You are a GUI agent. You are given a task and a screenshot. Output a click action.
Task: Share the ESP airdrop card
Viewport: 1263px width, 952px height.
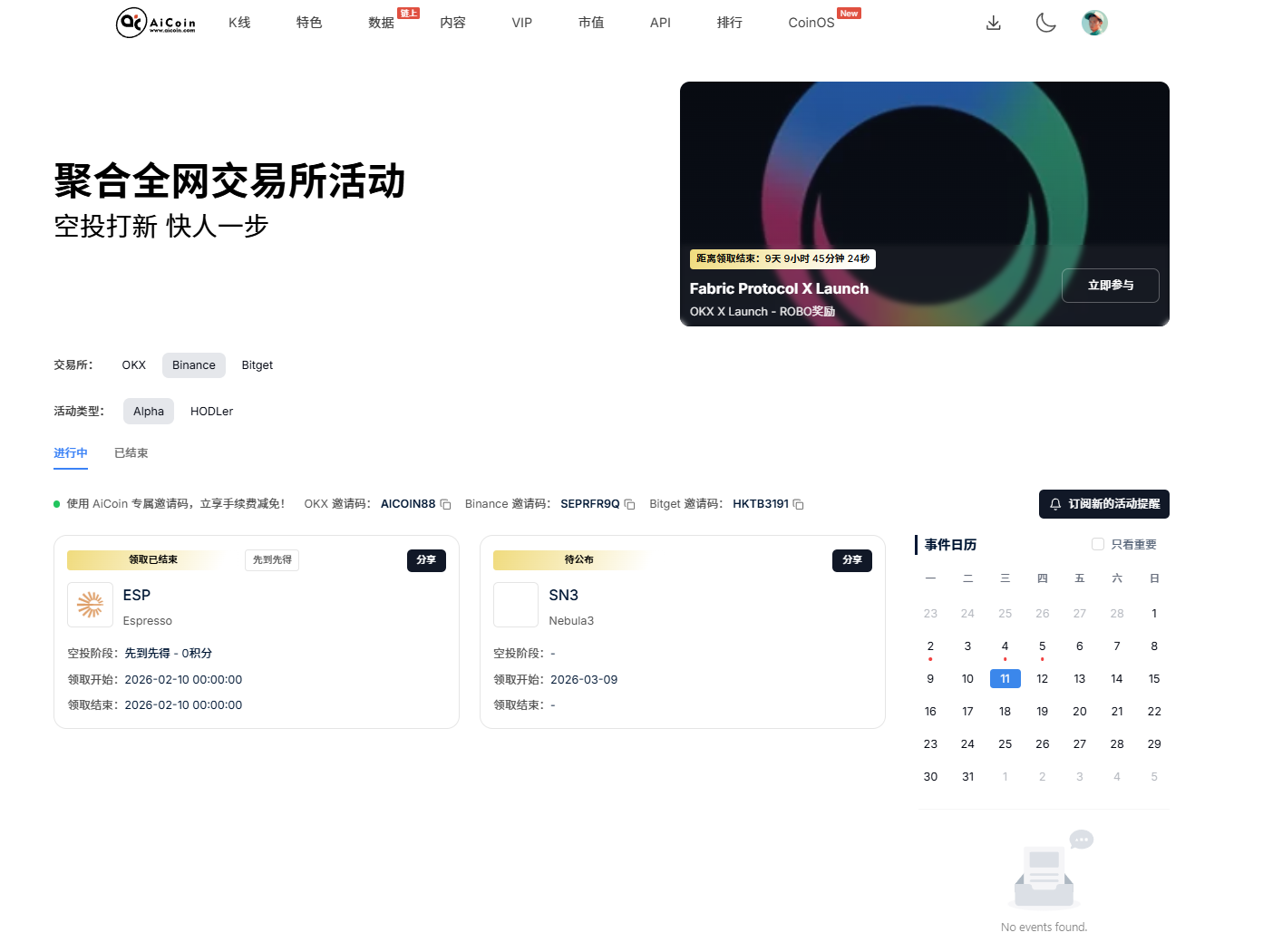point(426,560)
